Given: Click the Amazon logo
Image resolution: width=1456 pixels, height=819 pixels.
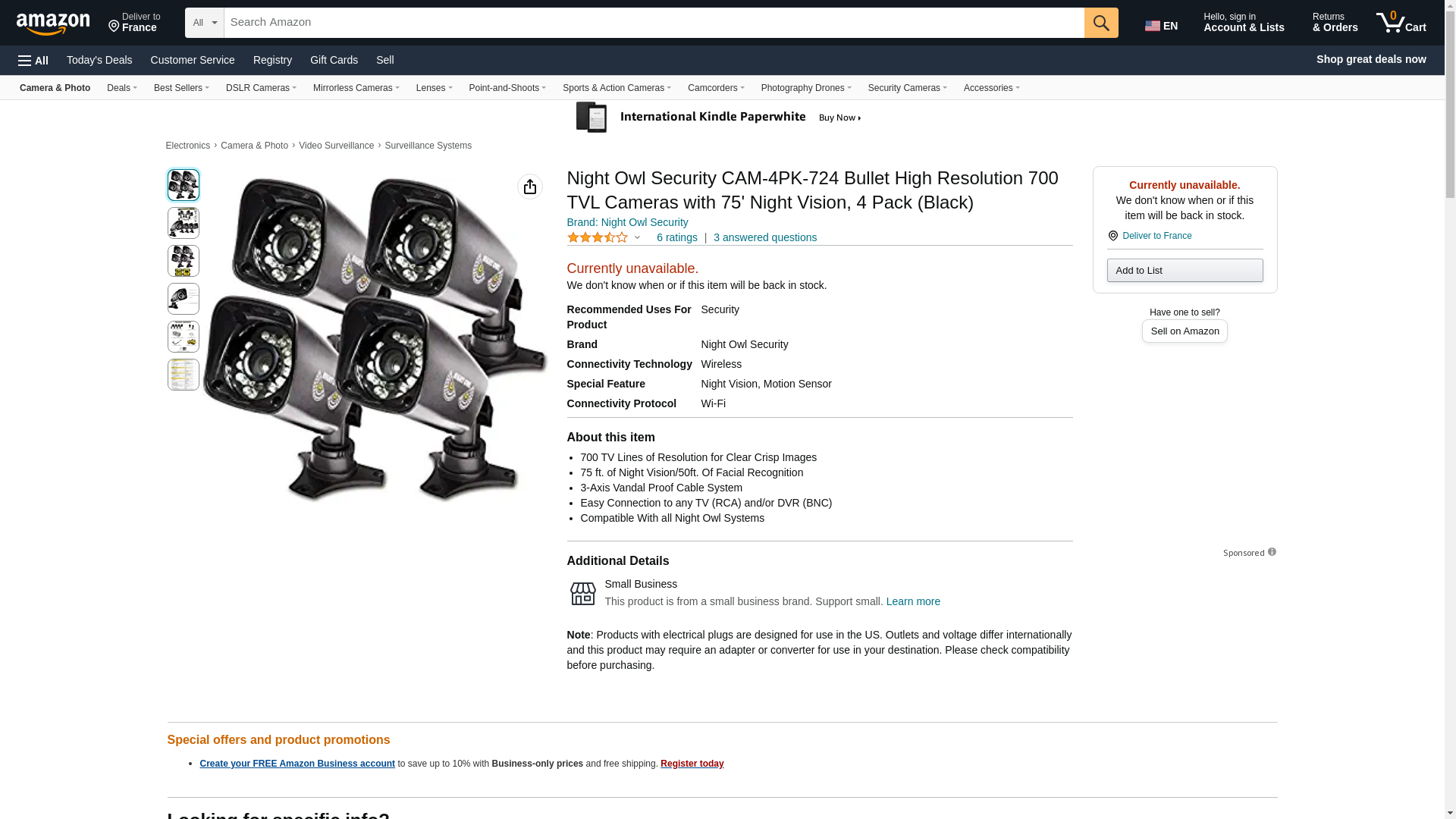Looking at the screenshot, I should [53, 24].
